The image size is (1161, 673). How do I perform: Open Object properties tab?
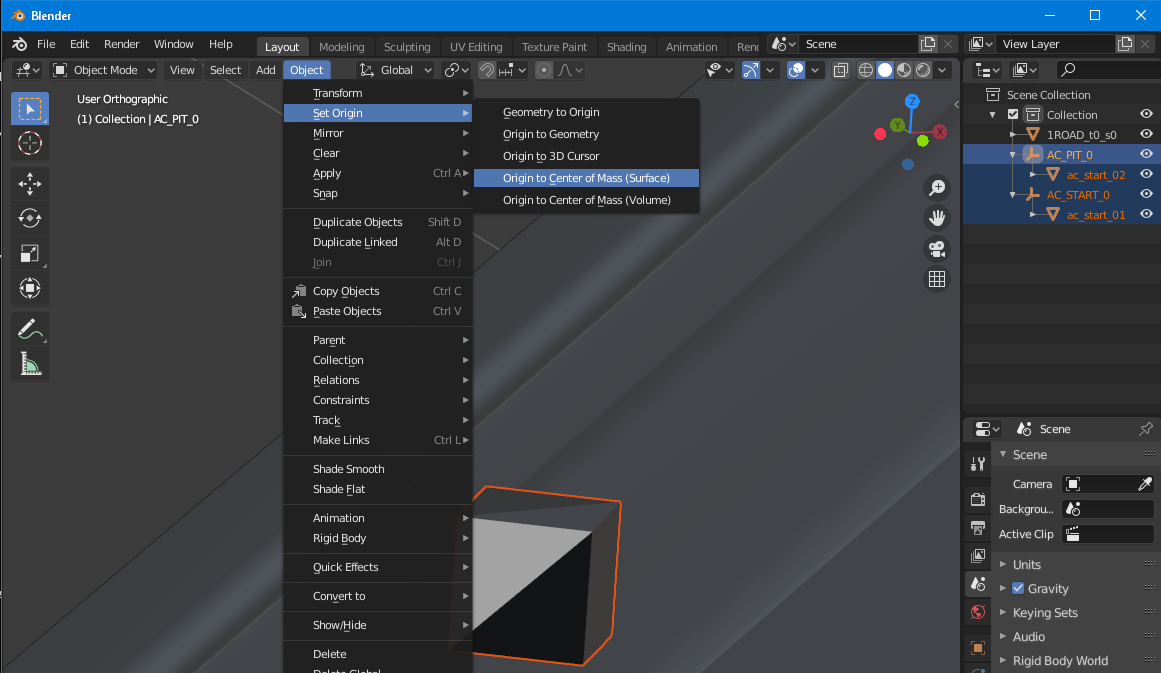[x=978, y=648]
